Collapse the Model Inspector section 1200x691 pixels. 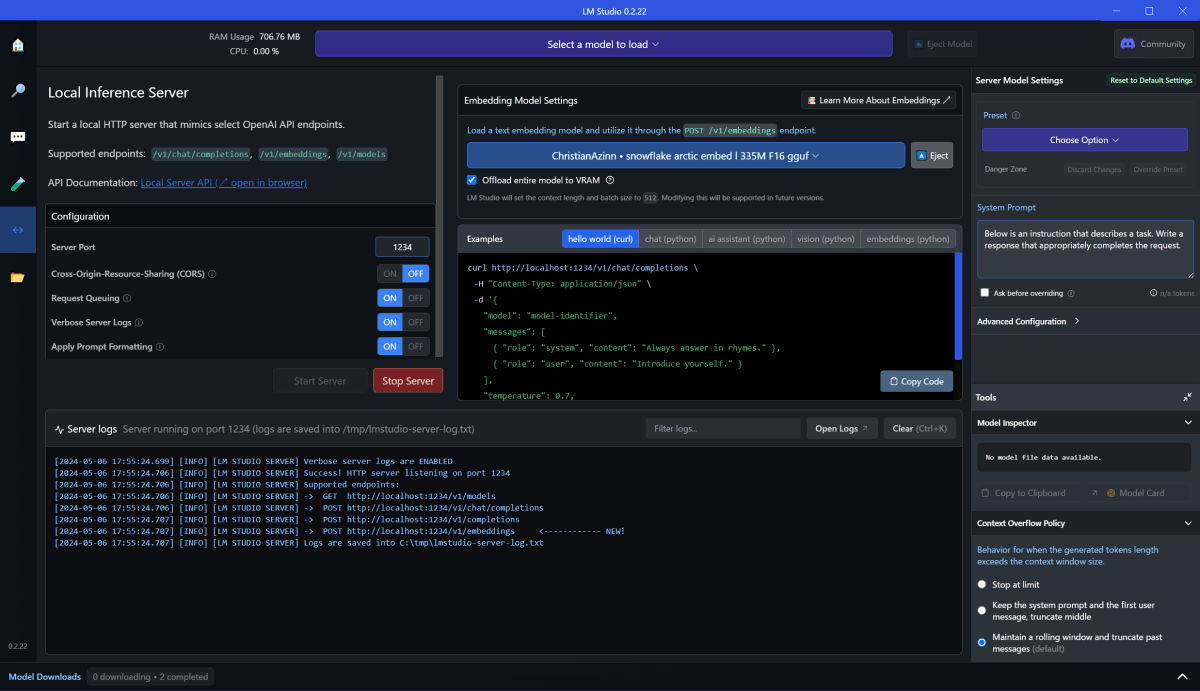tap(1187, 423)
